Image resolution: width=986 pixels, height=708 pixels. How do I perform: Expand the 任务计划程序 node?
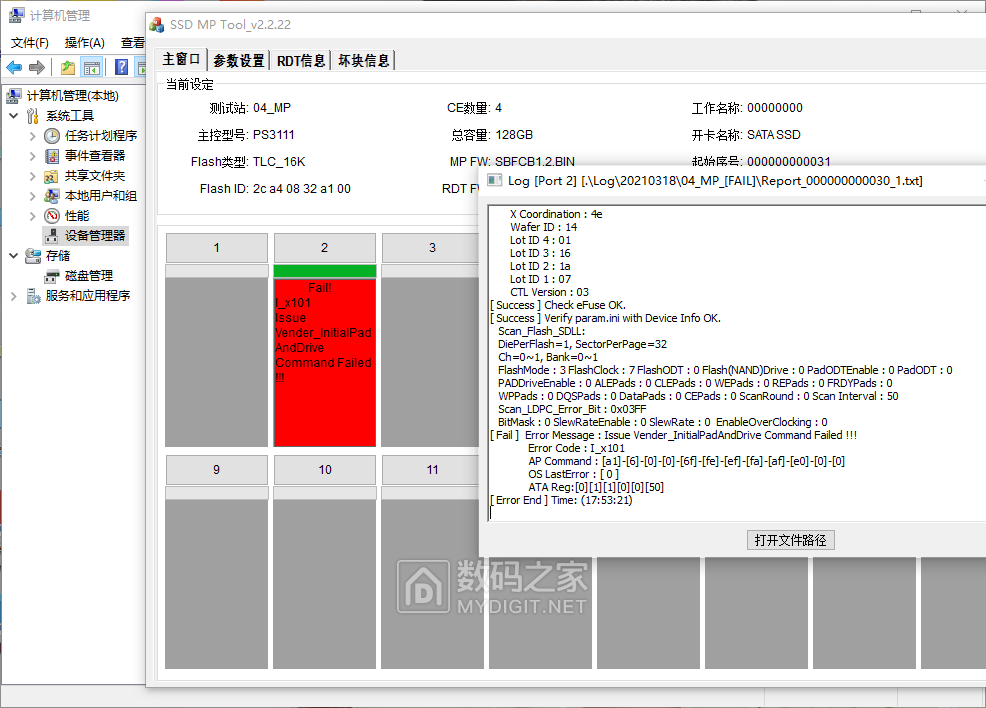pos(33,136)
